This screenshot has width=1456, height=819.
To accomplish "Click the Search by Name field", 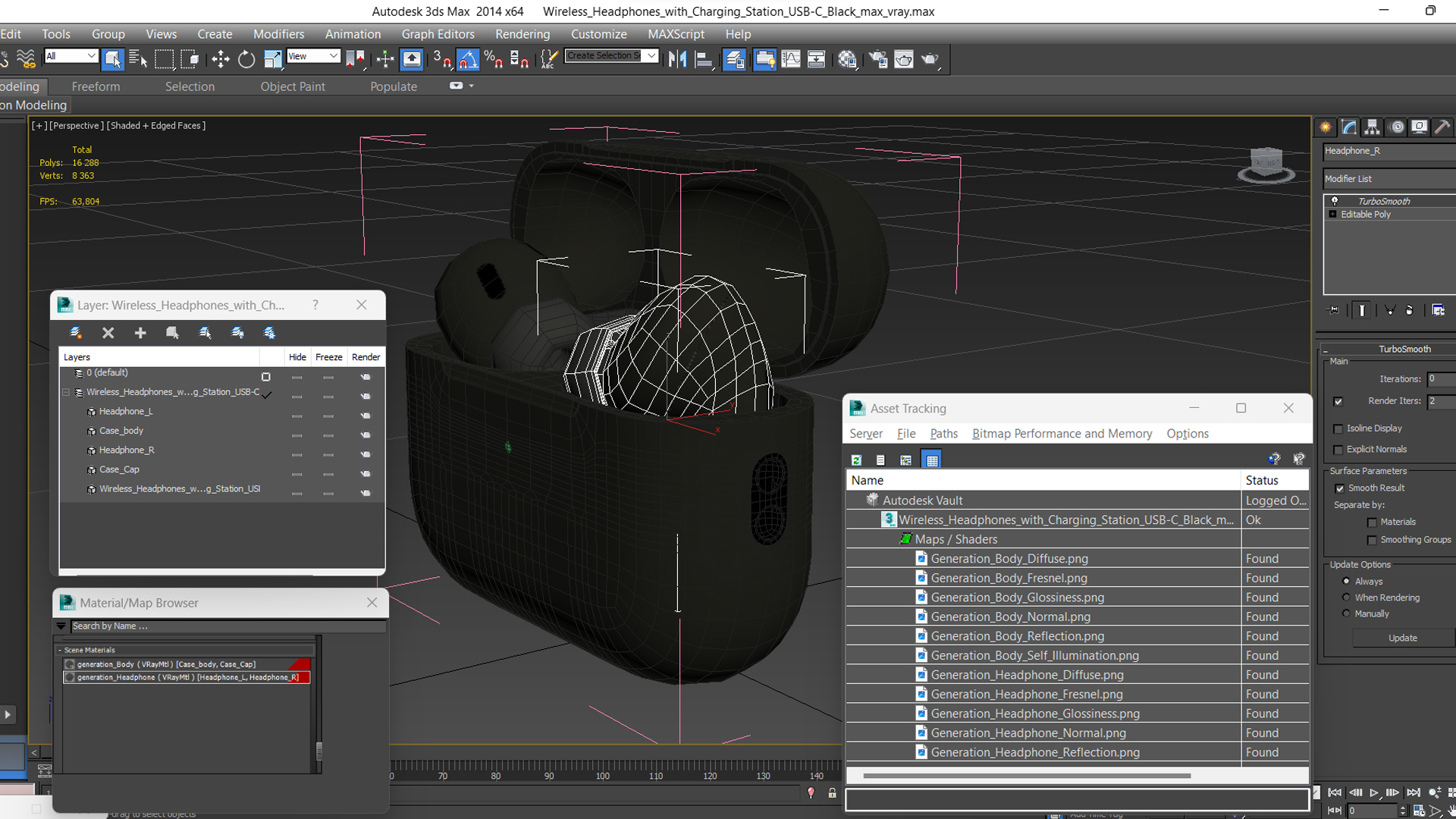I will tap(227, 626).
